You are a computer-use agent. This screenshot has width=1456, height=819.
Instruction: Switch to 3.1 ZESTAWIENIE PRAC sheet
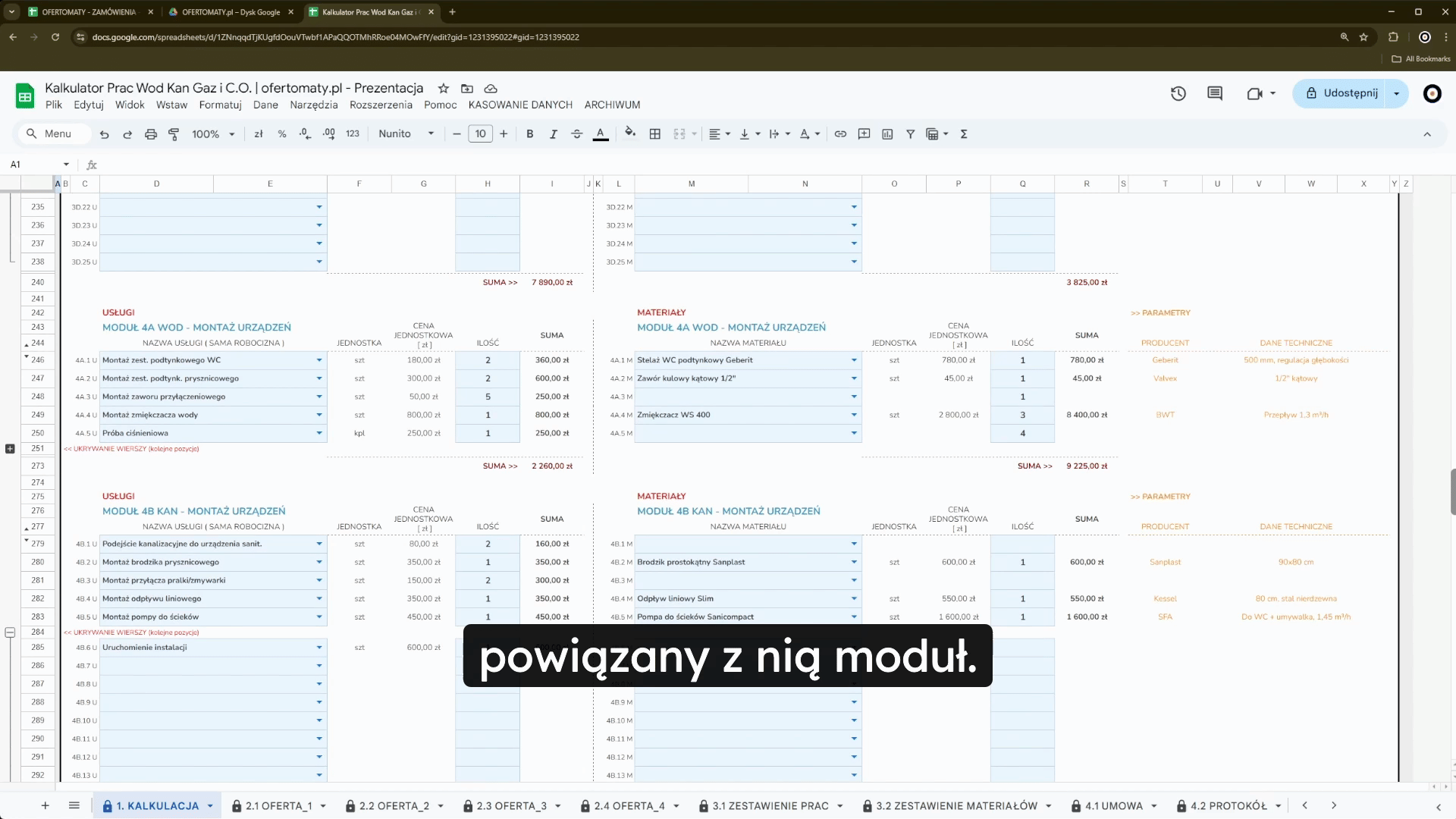point(770,806)
